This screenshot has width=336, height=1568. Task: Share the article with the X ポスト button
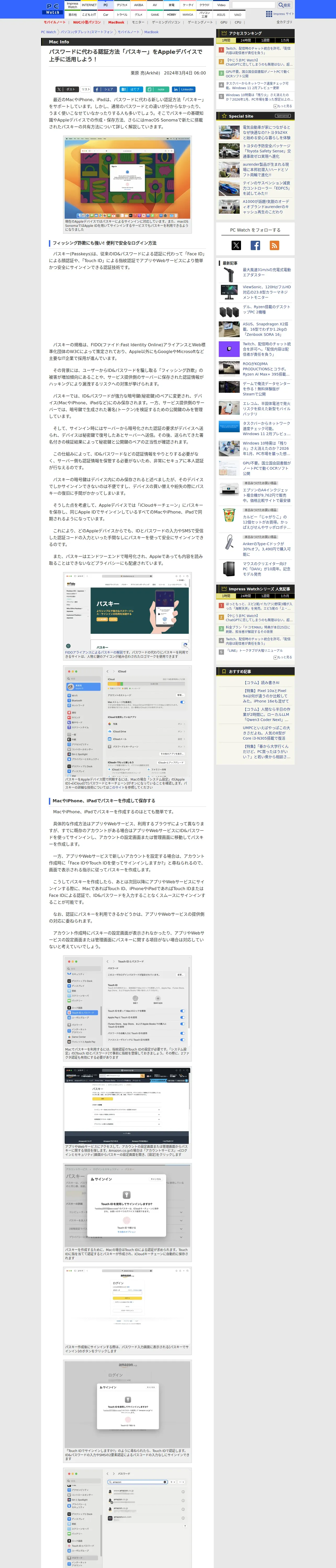(67, 89)
